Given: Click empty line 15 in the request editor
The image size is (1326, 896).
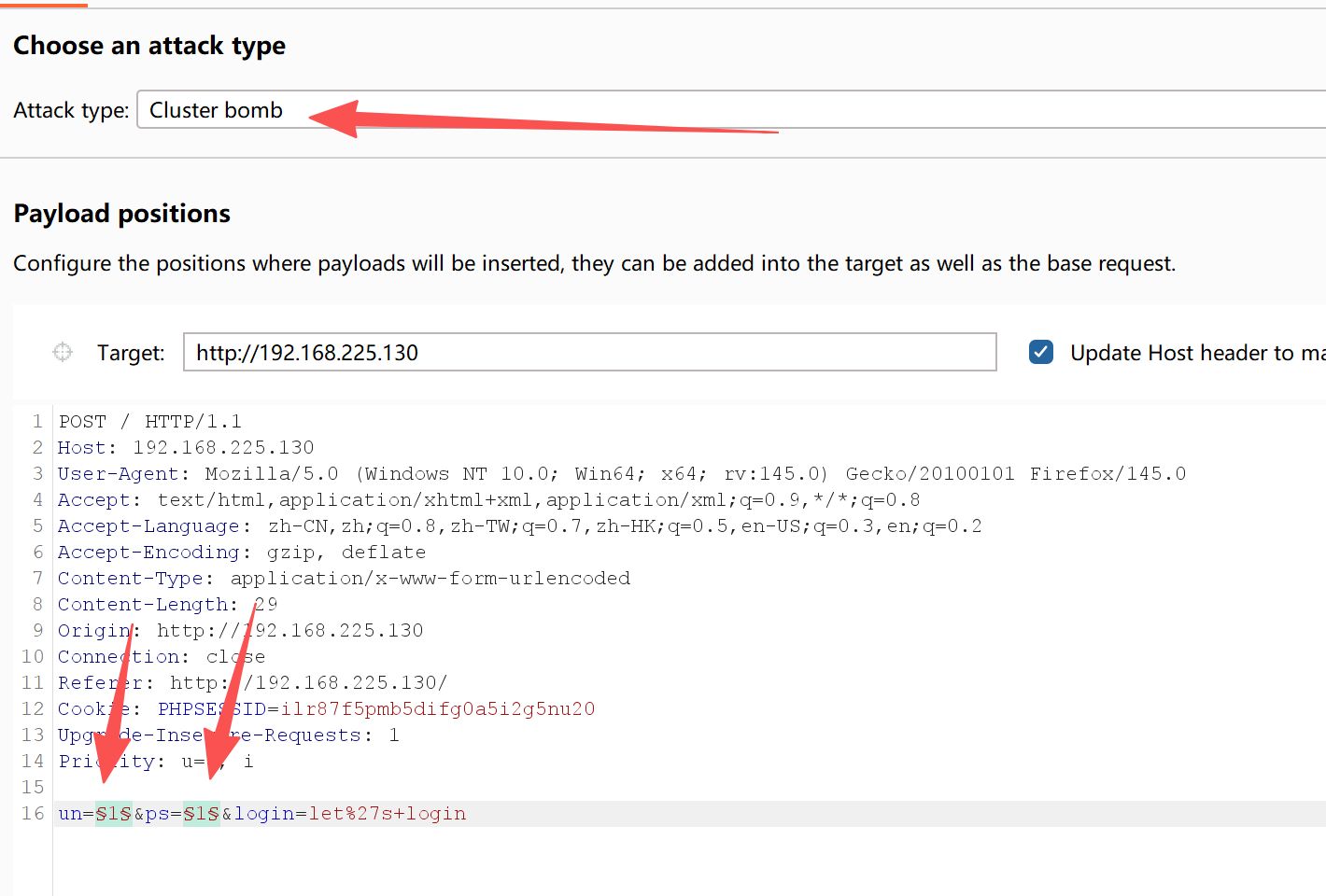Looking at the screenshot, I should (374, 788).
